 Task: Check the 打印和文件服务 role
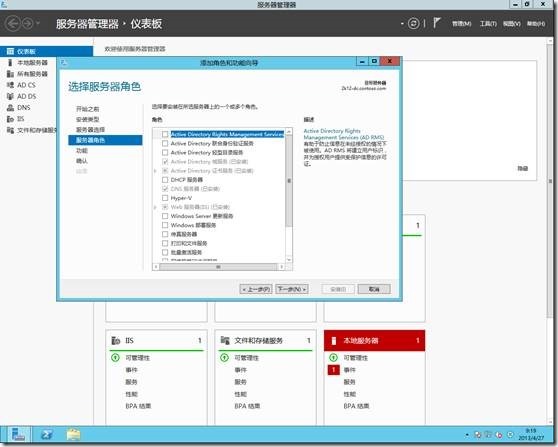click(165, 243)
